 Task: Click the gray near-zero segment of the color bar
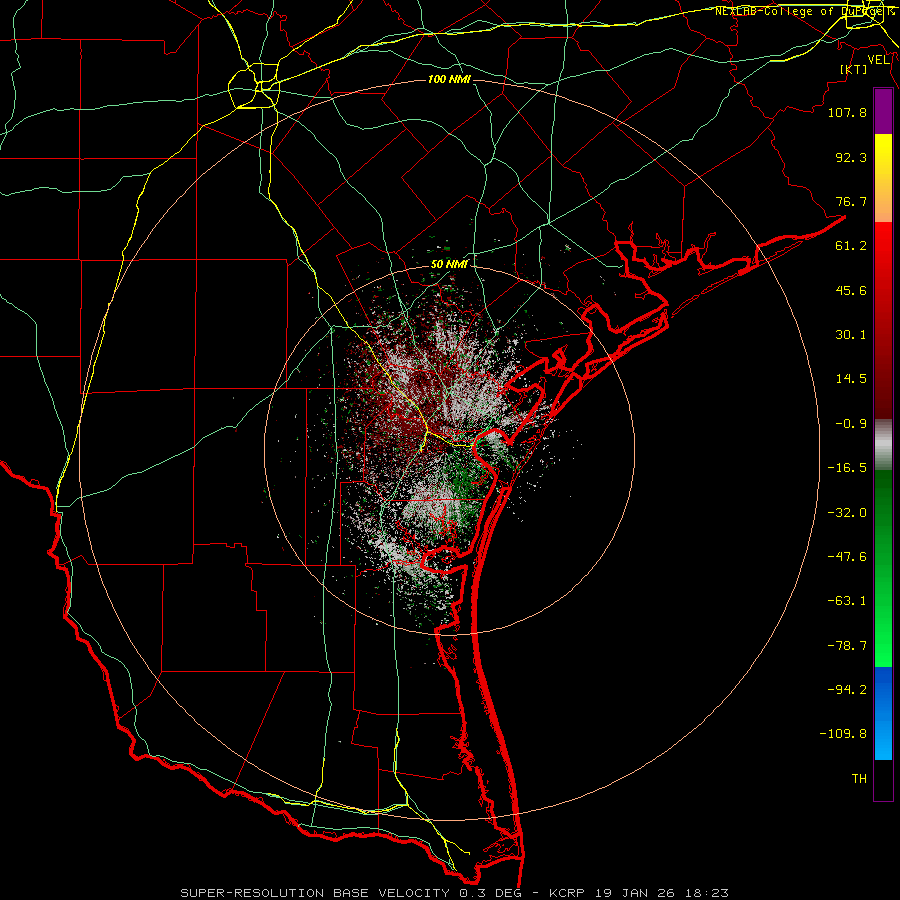(x=883, y=444)
